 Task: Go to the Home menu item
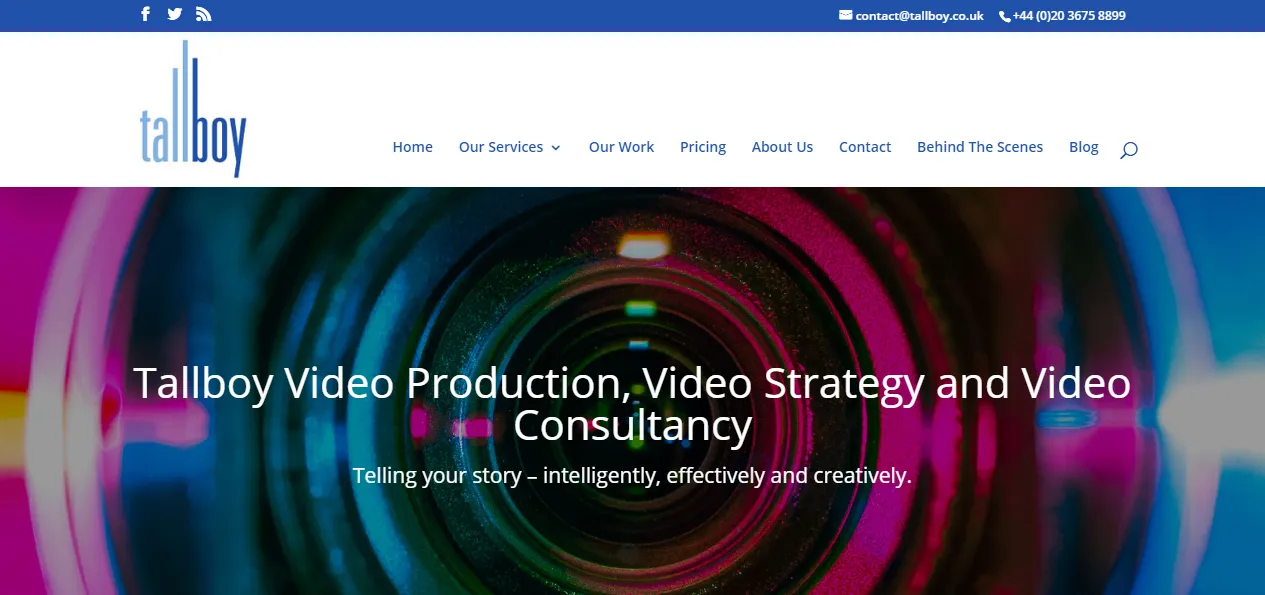click(412, 147)
